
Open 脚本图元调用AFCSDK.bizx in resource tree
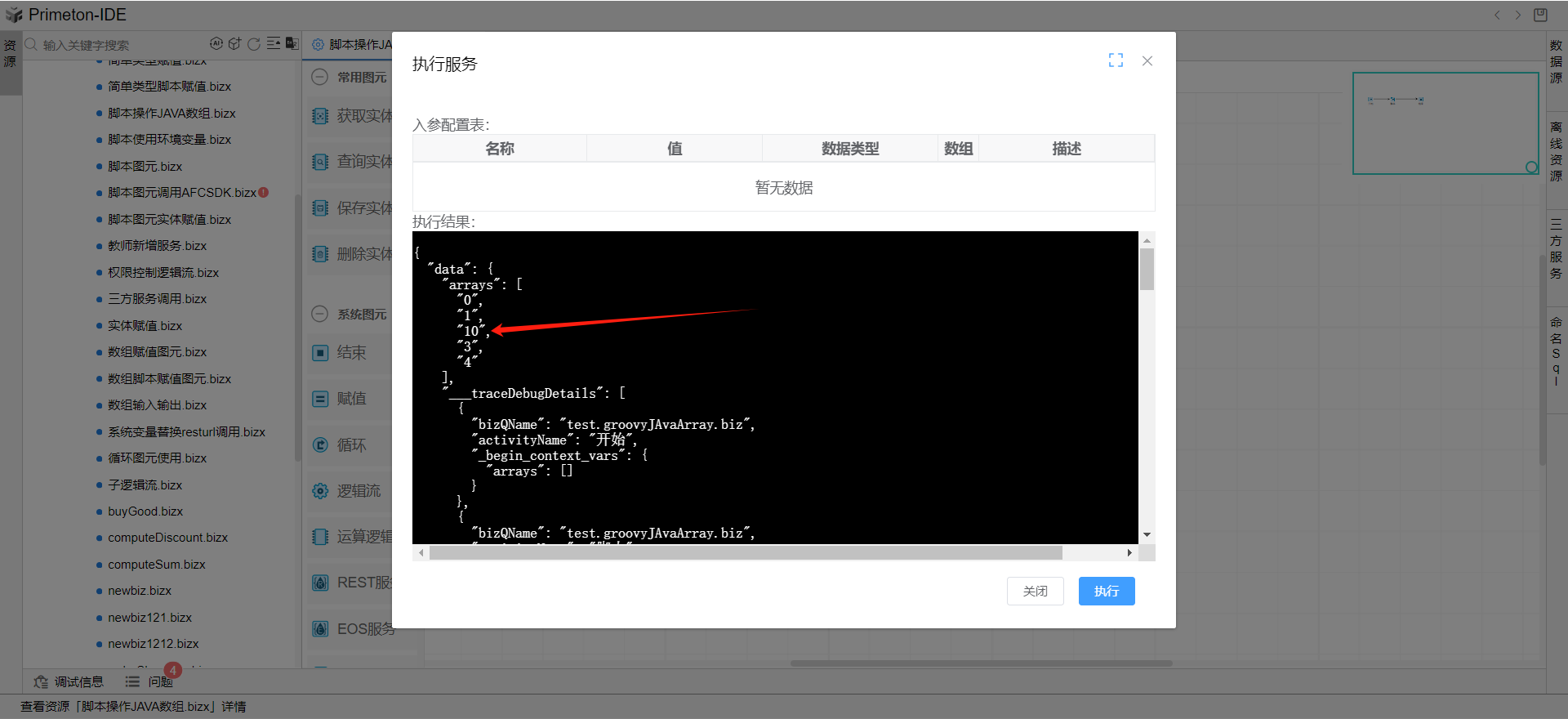181,193
